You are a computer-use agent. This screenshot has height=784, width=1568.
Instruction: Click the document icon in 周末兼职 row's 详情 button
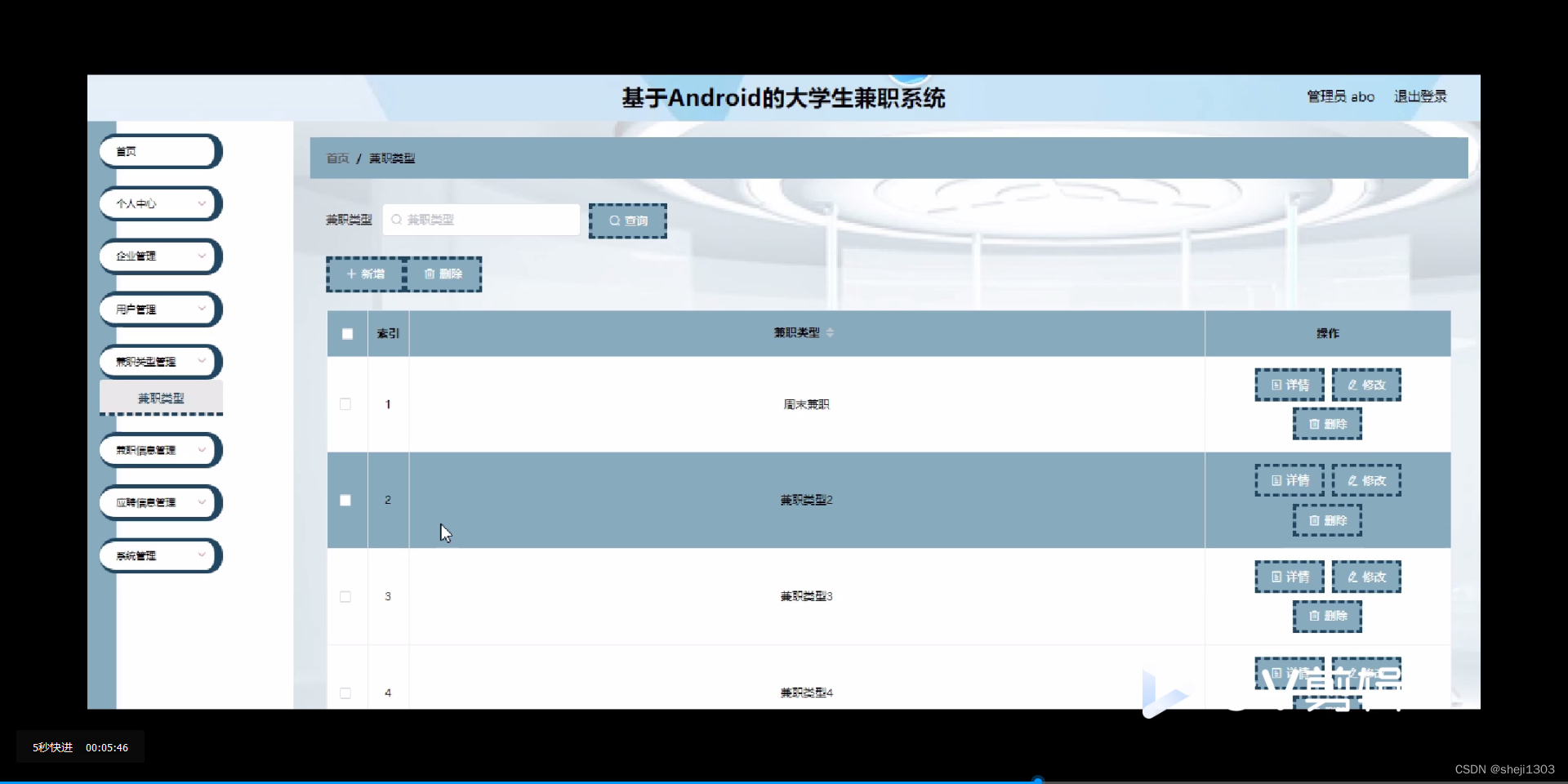[x=1277, y=385]
